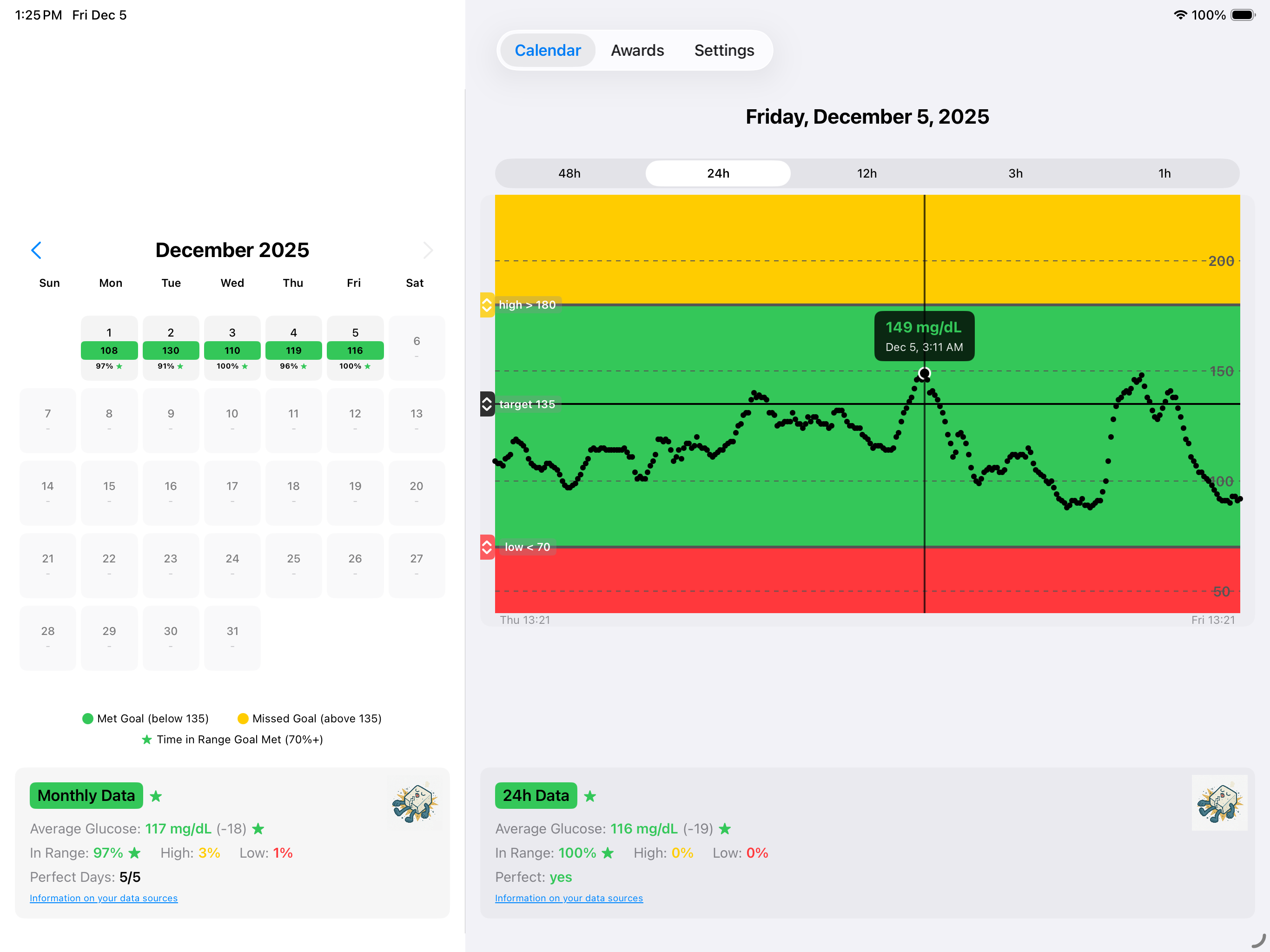Click the target 135 threshold handle
This screenshot has height=952, width=1270.
click(x=486, y=404)
